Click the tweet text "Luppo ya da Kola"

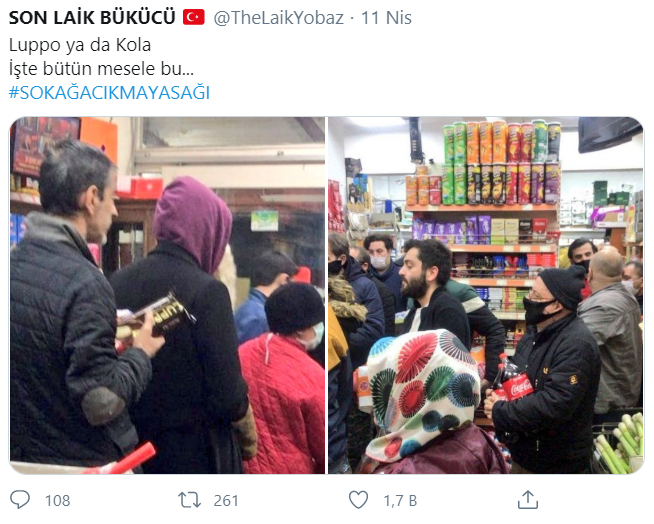tap(80, 45)
